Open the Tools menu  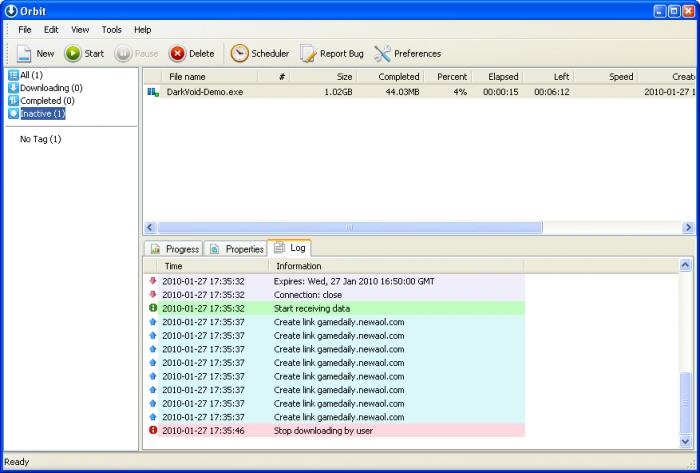tap(112, 30)
